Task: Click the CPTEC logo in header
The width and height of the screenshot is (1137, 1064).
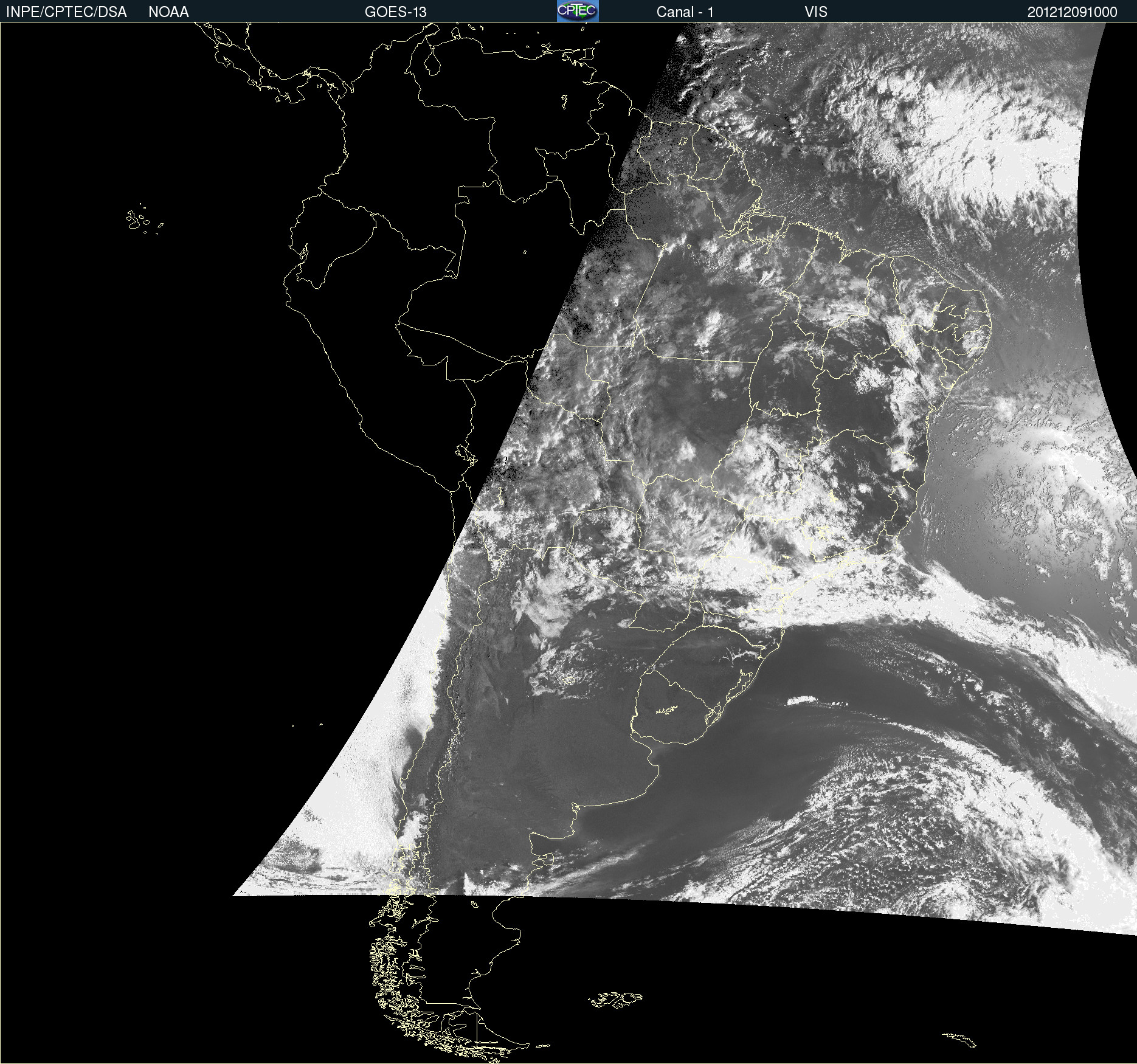Action: [x=578, y=11]
